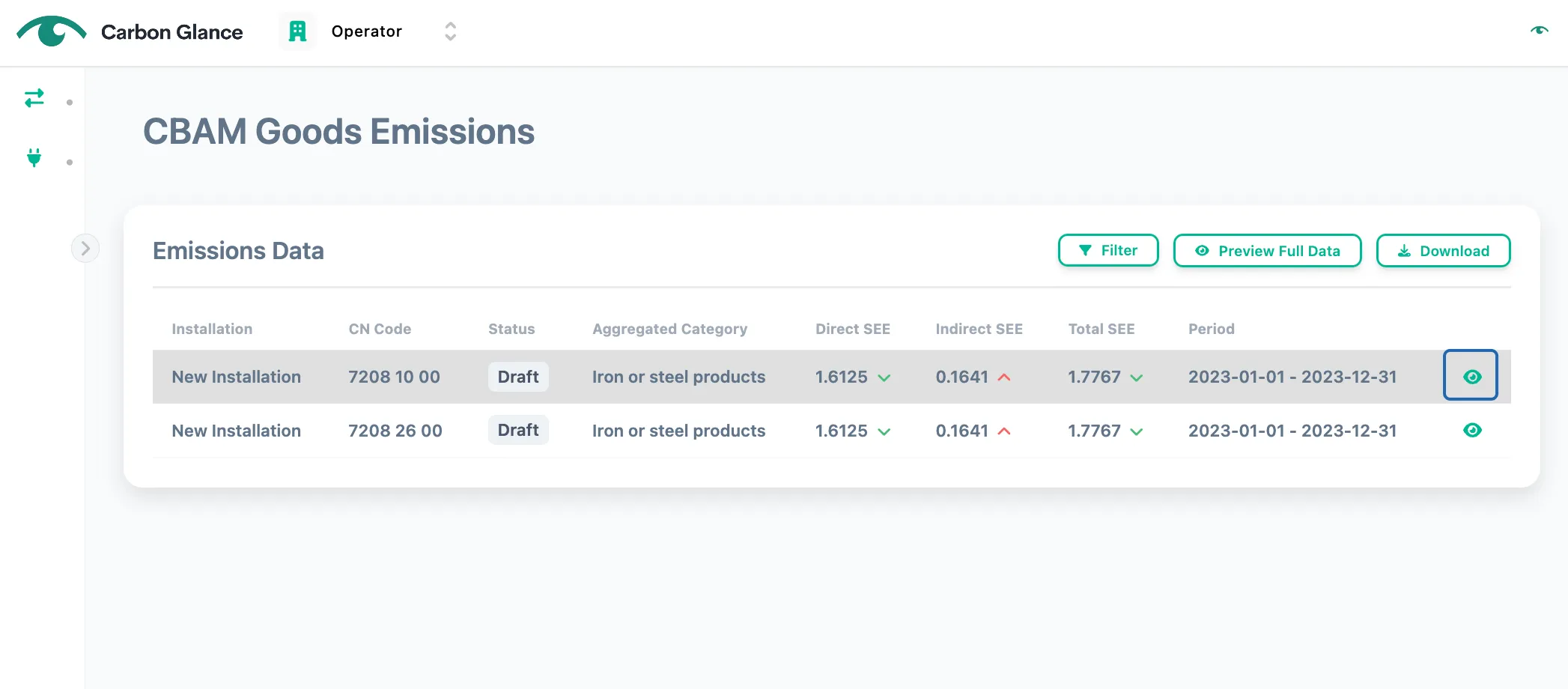Click the Carbon Glance brand name
This screenshot has height=689, width=1568.
[x=171, y=32]
